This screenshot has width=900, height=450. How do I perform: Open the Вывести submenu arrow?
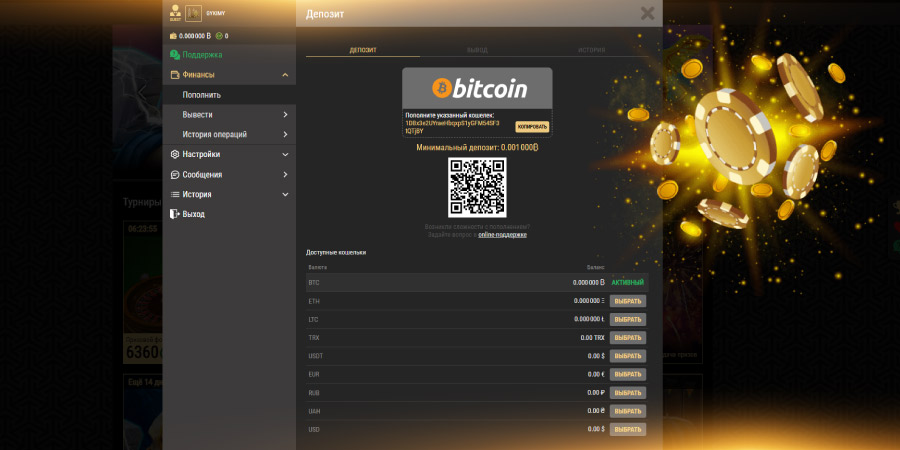tap(285, 115)
